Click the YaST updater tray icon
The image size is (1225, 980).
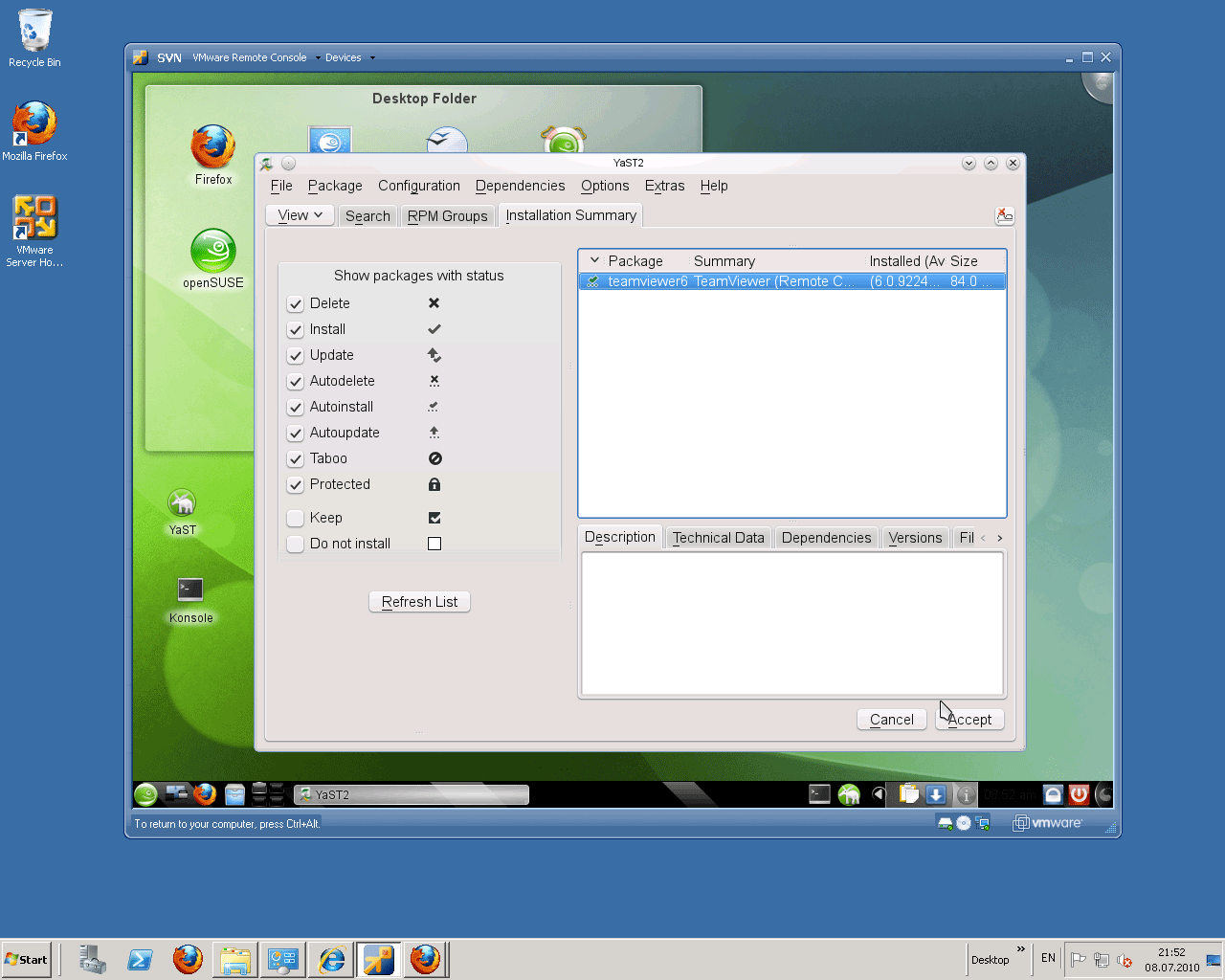[x=849, y=794]
